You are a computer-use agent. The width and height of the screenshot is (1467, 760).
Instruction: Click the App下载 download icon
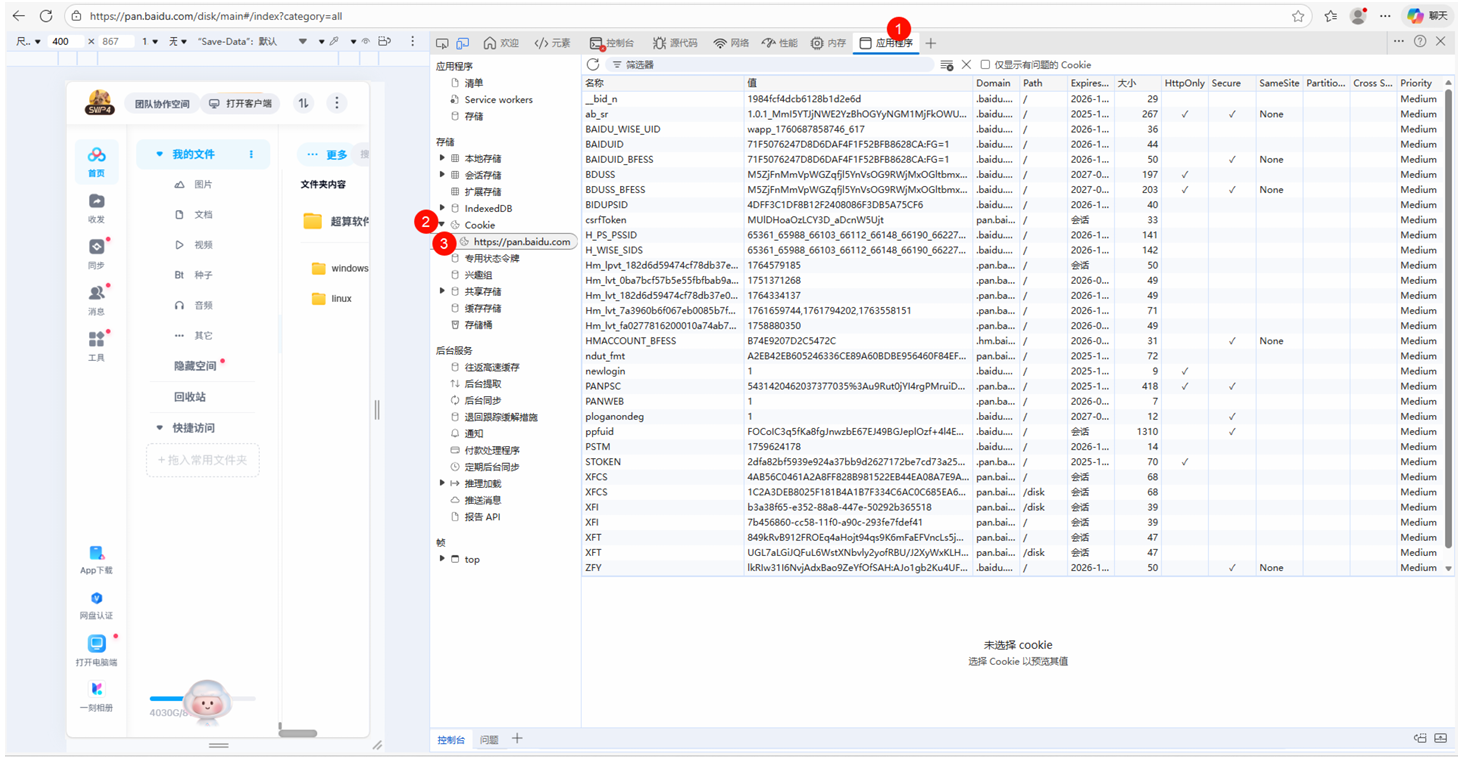pyautogui.click(x=96, y=551)
